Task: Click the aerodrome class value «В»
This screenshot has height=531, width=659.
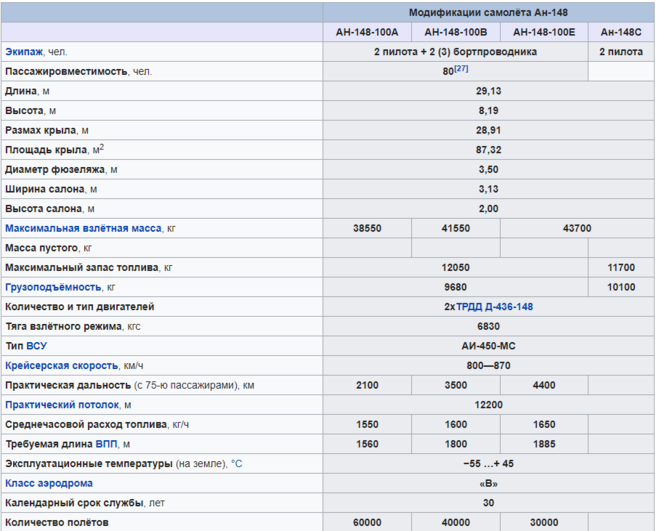Action: point(488,483)
